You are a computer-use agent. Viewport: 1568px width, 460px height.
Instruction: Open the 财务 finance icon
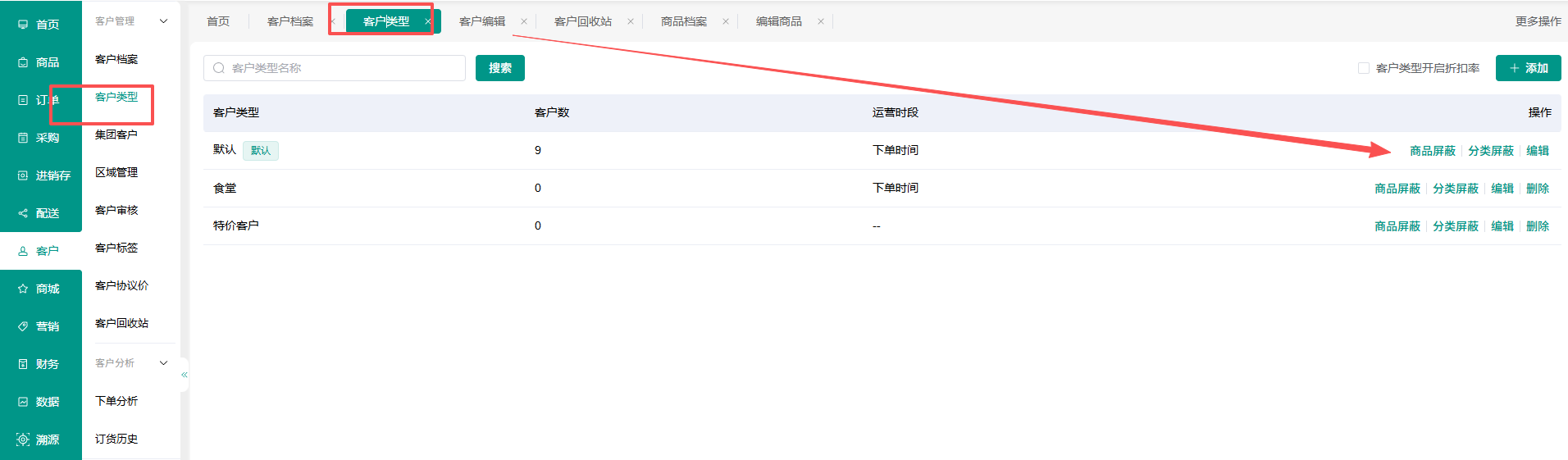coord(23,364)
